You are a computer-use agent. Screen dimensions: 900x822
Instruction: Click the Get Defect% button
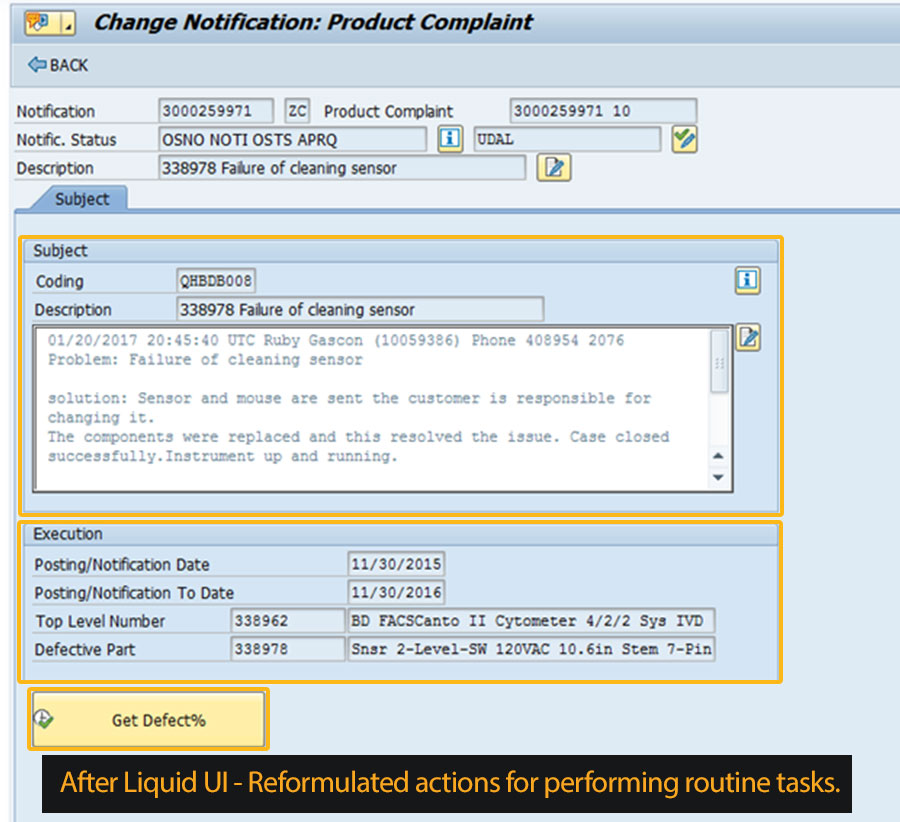coord(148,720)
